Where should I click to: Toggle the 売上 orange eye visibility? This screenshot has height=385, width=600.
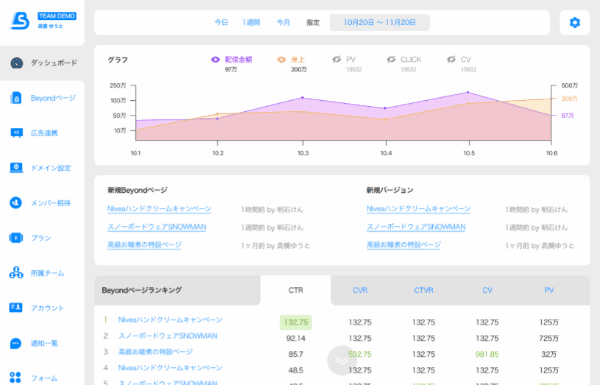coord(281,60)
